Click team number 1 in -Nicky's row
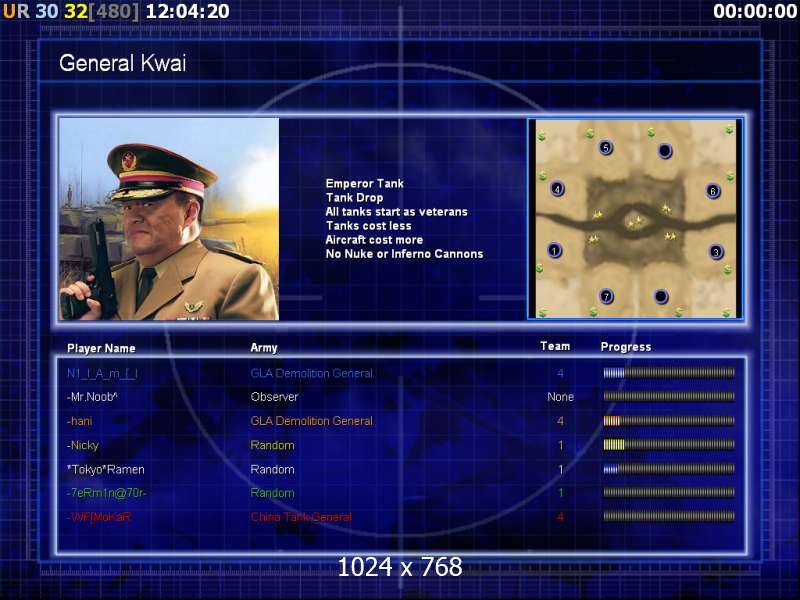 coord(560,445)
